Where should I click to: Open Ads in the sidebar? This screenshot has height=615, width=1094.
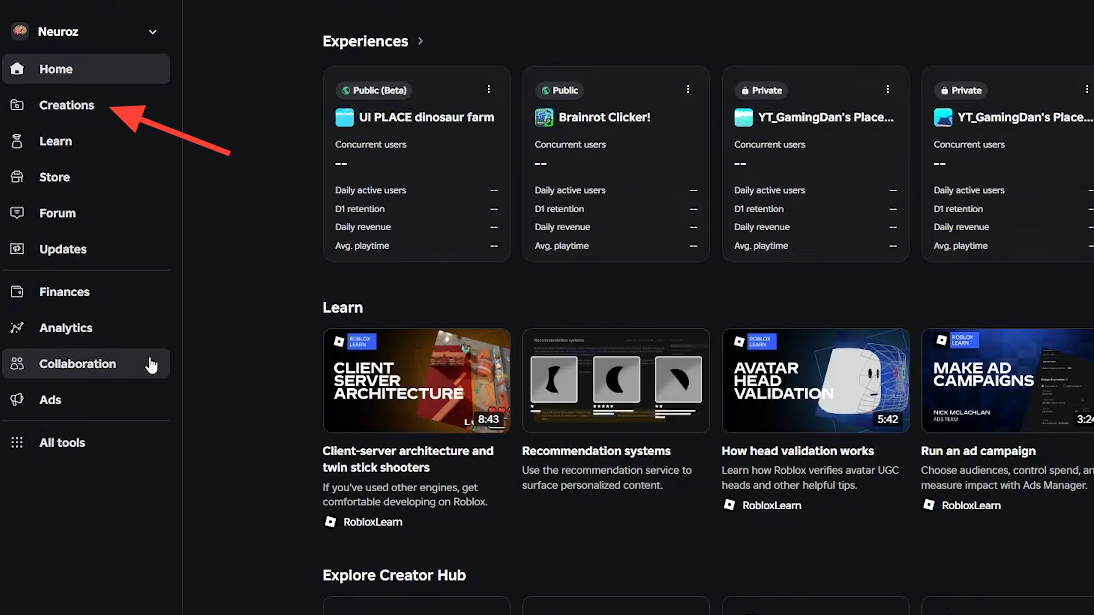click(86, 400)
